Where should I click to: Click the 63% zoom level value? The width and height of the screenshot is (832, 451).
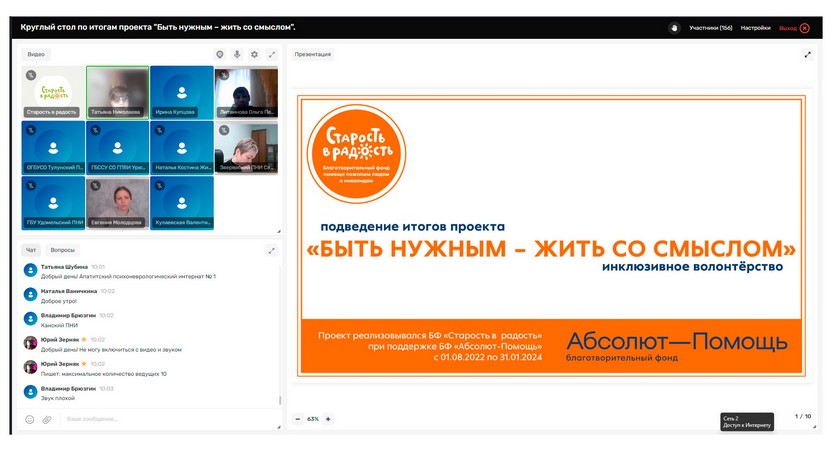313,419
